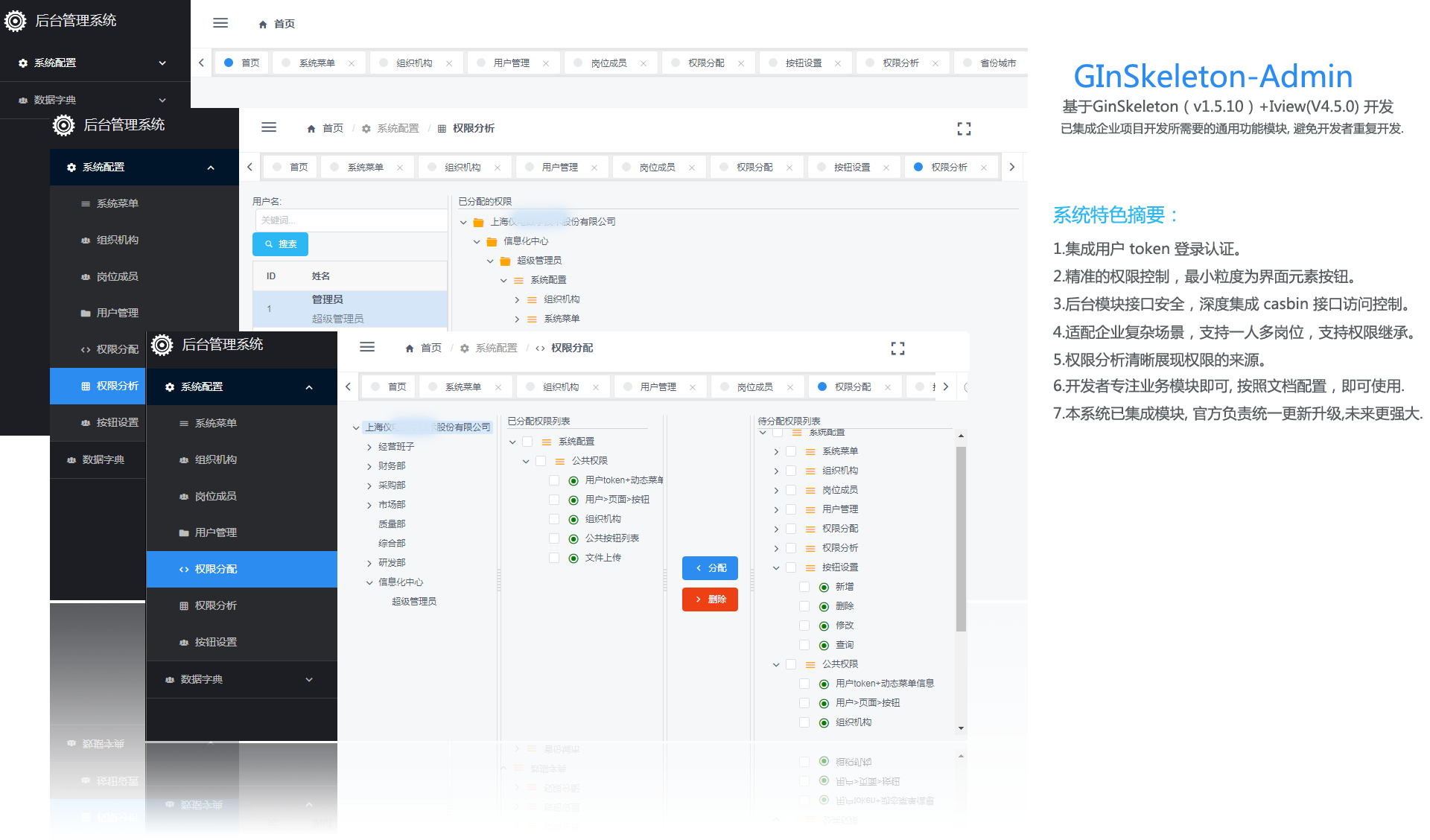This screenshot has height=840, width=1430.
Task: Expand 研发部 node in organization tree
Action: pyautogui.click(x=369, y=563)
